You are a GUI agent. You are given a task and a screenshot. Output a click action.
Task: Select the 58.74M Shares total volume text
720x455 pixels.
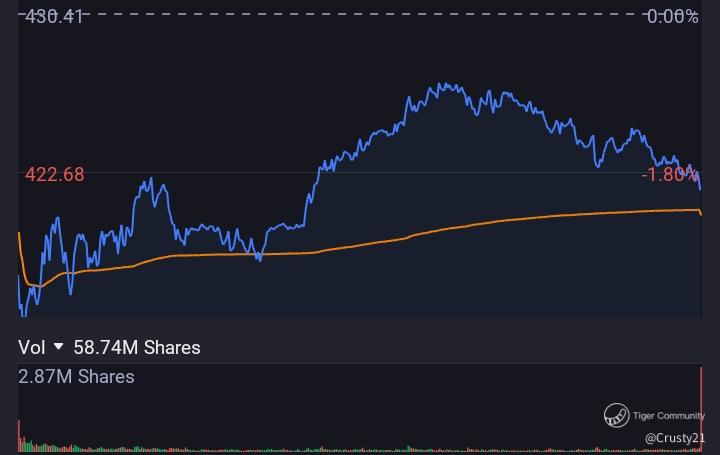click(x=137, y=347)
